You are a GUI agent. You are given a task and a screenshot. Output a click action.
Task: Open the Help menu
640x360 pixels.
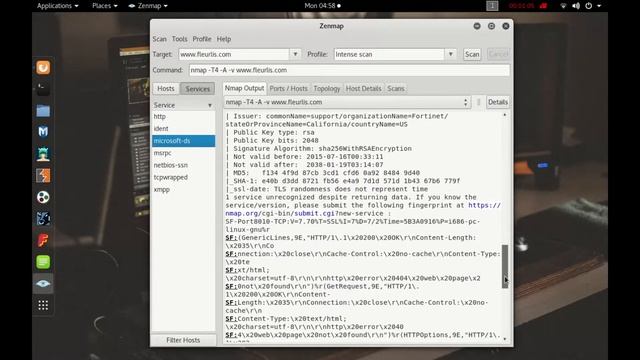[224, 39]
